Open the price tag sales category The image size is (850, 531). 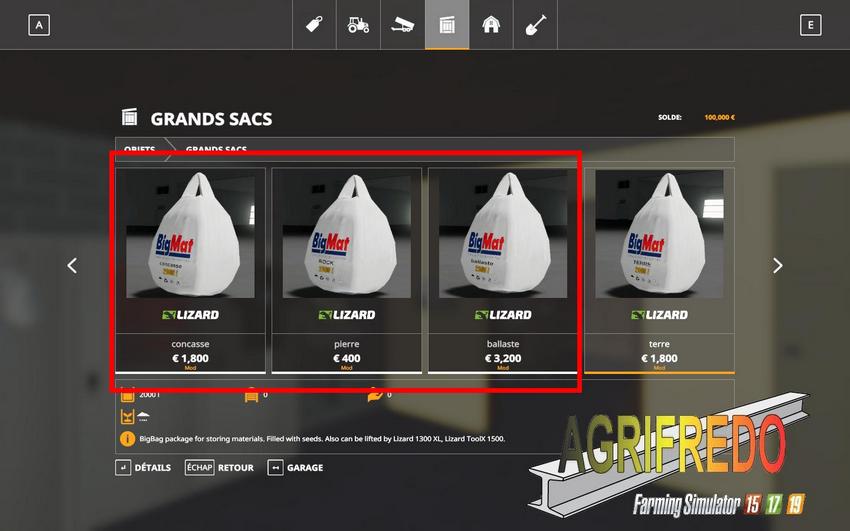[314, 25]
